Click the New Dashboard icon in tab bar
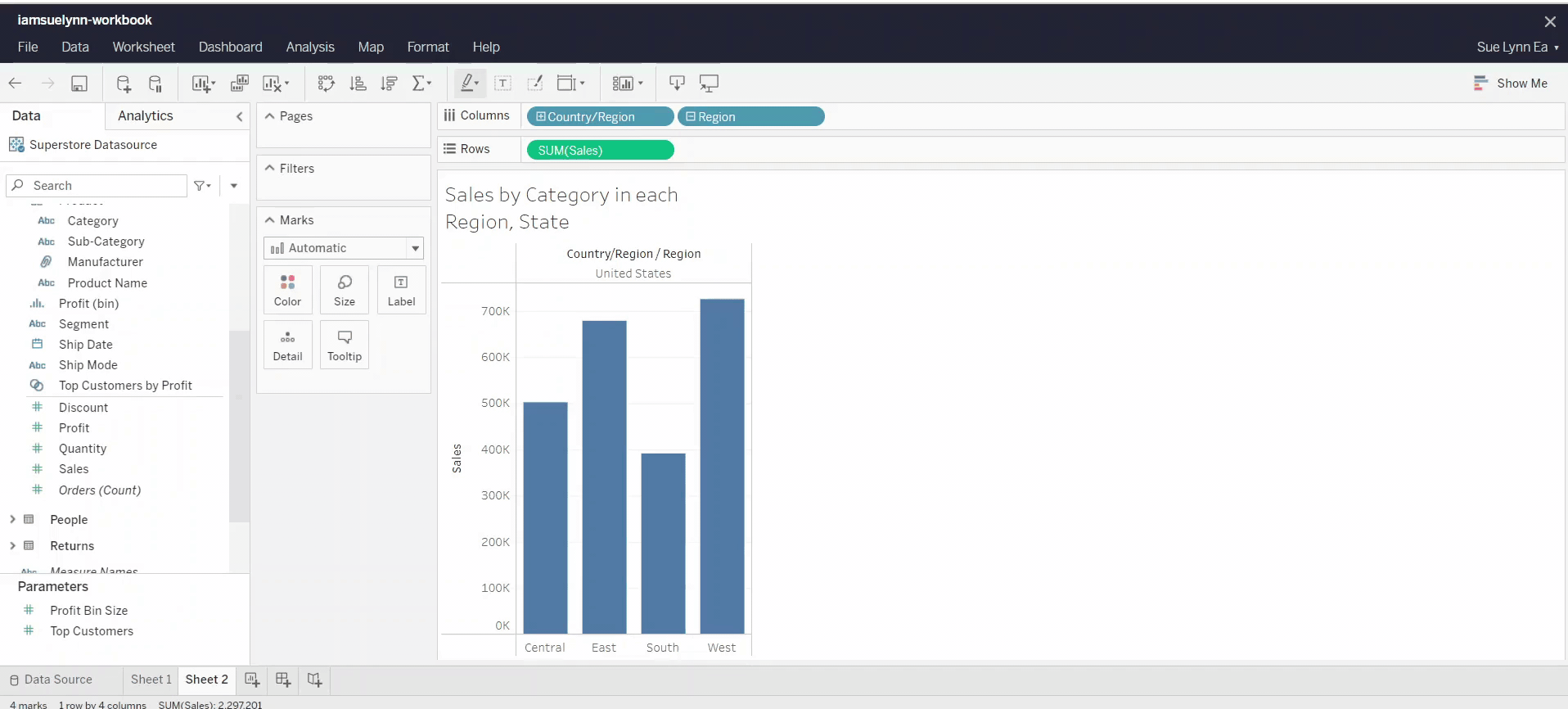 click(283, 680)
